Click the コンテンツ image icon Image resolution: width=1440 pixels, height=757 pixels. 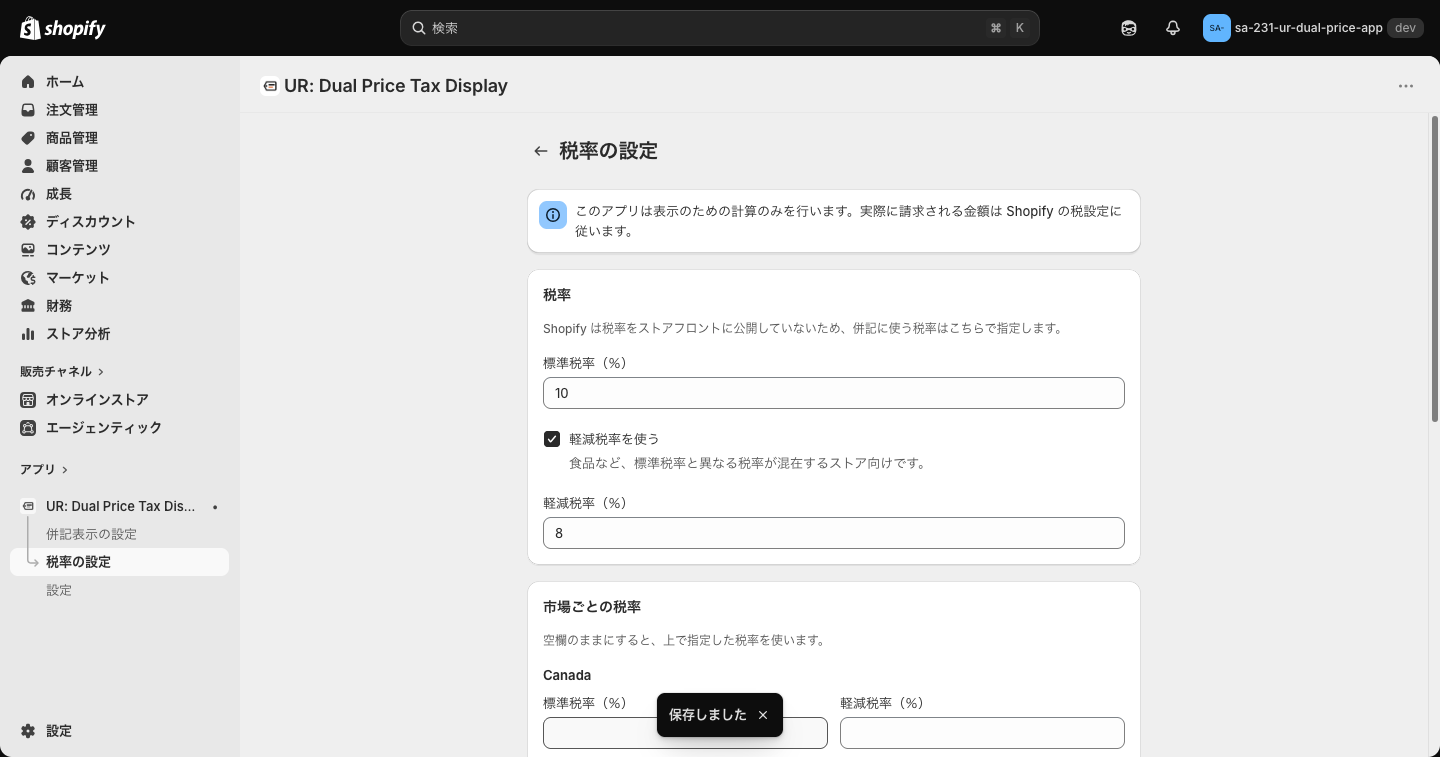click(28, 250)
